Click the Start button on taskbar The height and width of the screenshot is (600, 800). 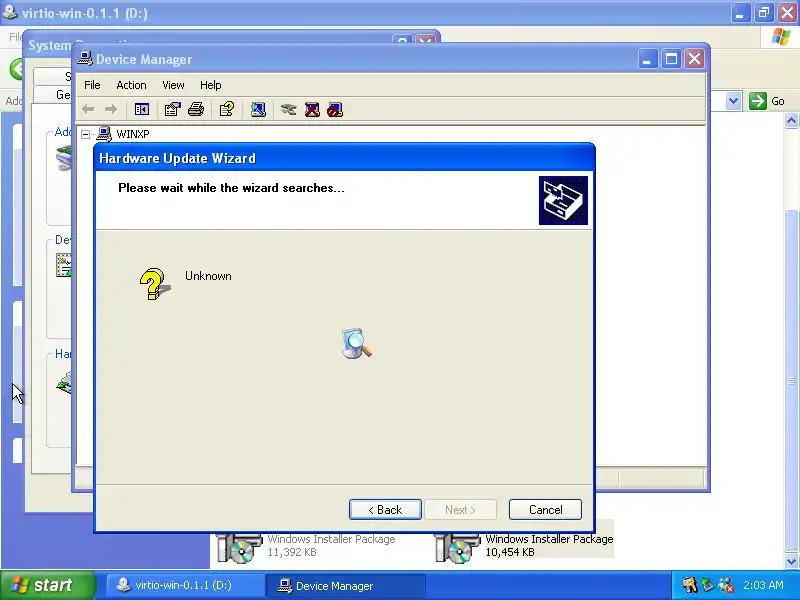tap(48, 585)
